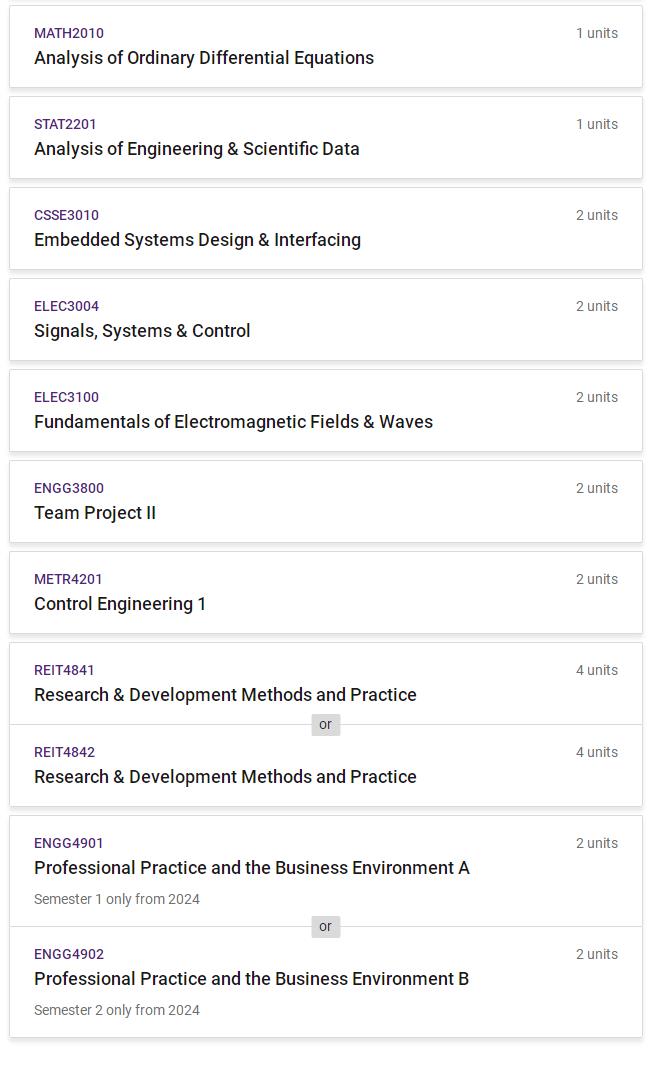
Task: Select the ELEC3004 course code
Action: click(x=67, y=306)
